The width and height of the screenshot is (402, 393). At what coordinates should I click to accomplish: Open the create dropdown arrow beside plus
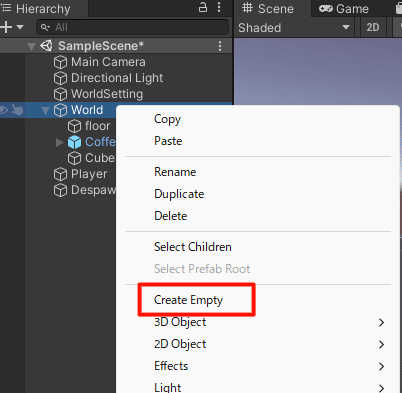click(20, 27)
